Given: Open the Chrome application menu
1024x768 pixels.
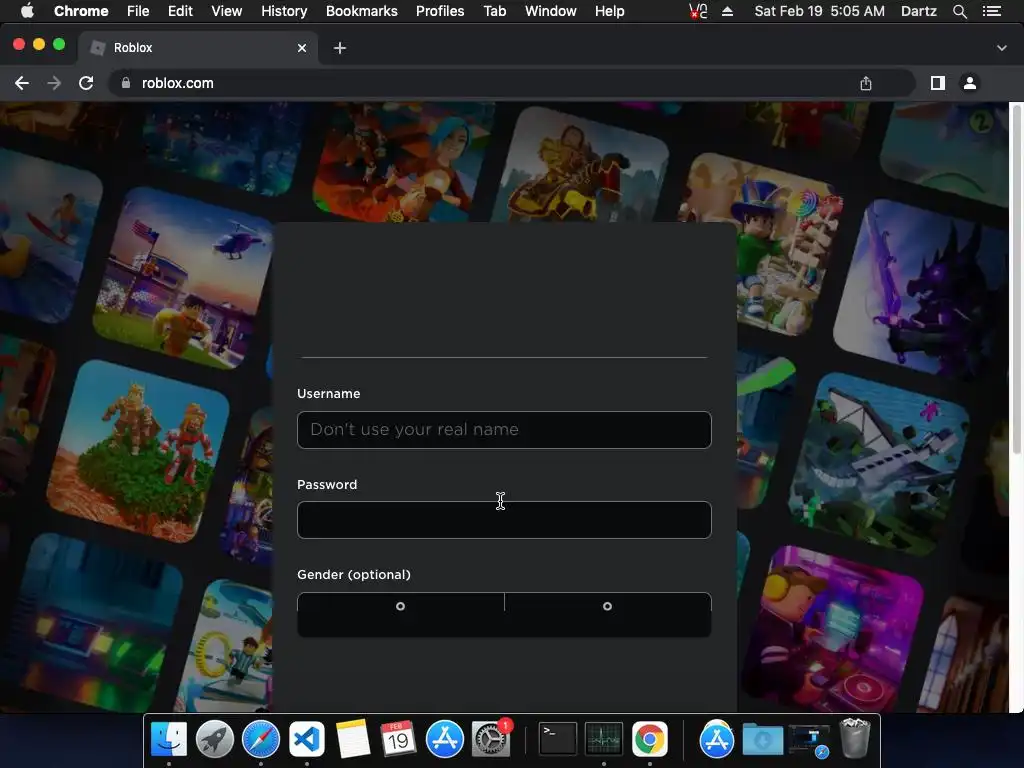Looking at the screenshot, I should click(81, 11).
